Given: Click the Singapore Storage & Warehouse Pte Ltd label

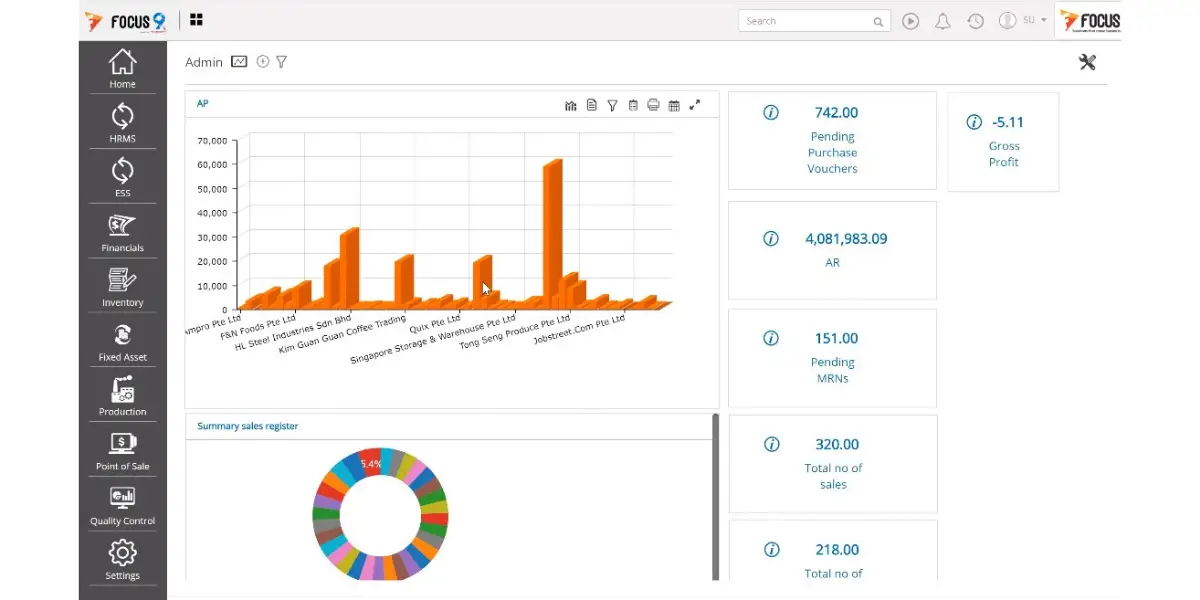Looking at the screenshot, I should (x=433, y=342).
